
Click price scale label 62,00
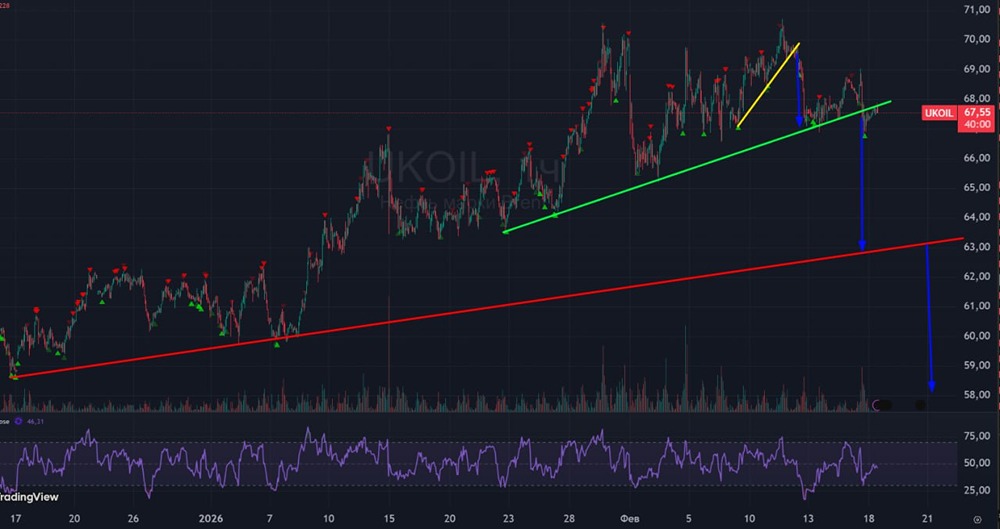pyautogui.click(x=977, y=276)
